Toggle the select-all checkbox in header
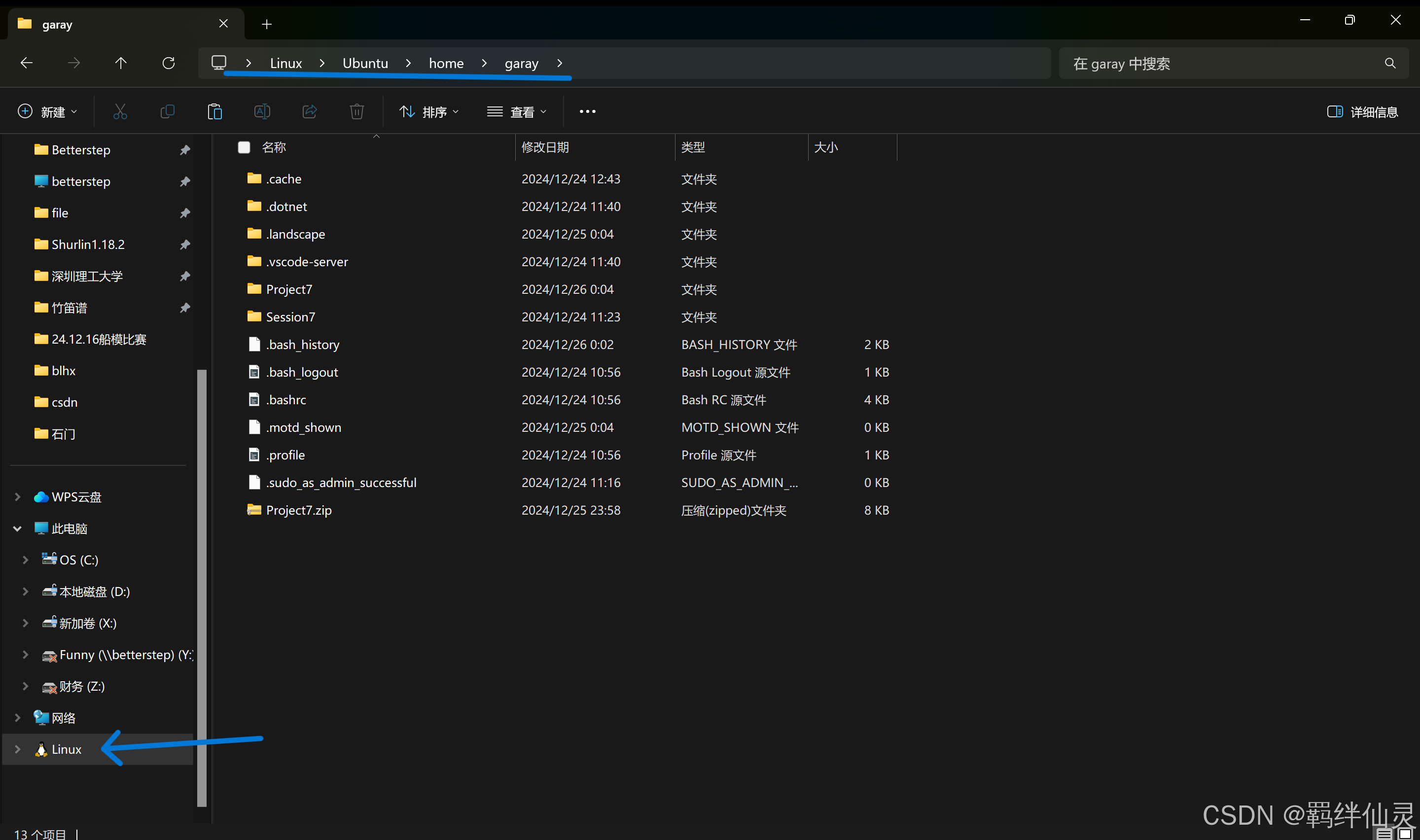Viewport: 1420px width, 840px height. point(244,147)
